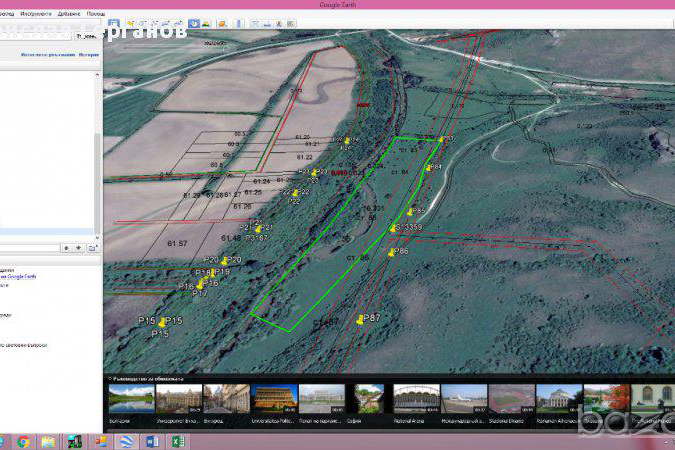Screen dimensions: 675x450
Task: Open File Explorer from the taskbar
Action: click(x=48, y=441)
